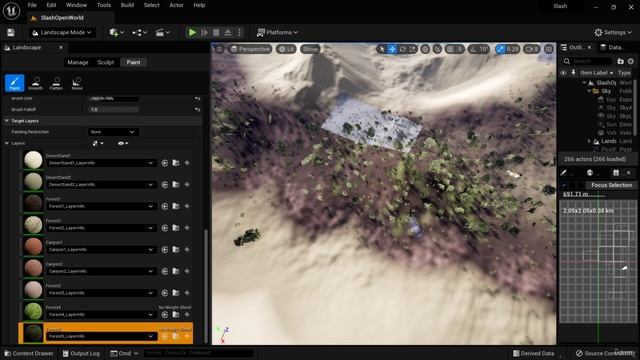Open the Build menu
Viewport: 640px width, 360px height.
tap(127, 5)
